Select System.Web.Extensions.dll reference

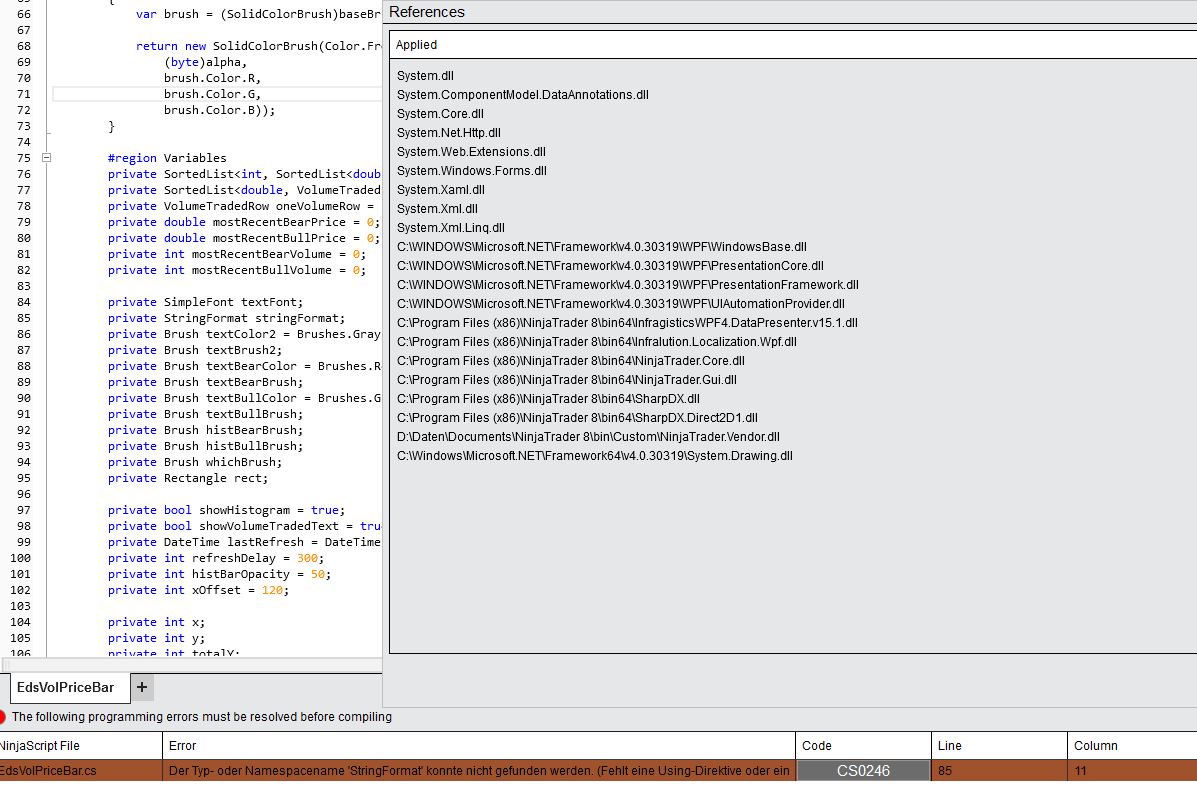[x=471, y=152]
